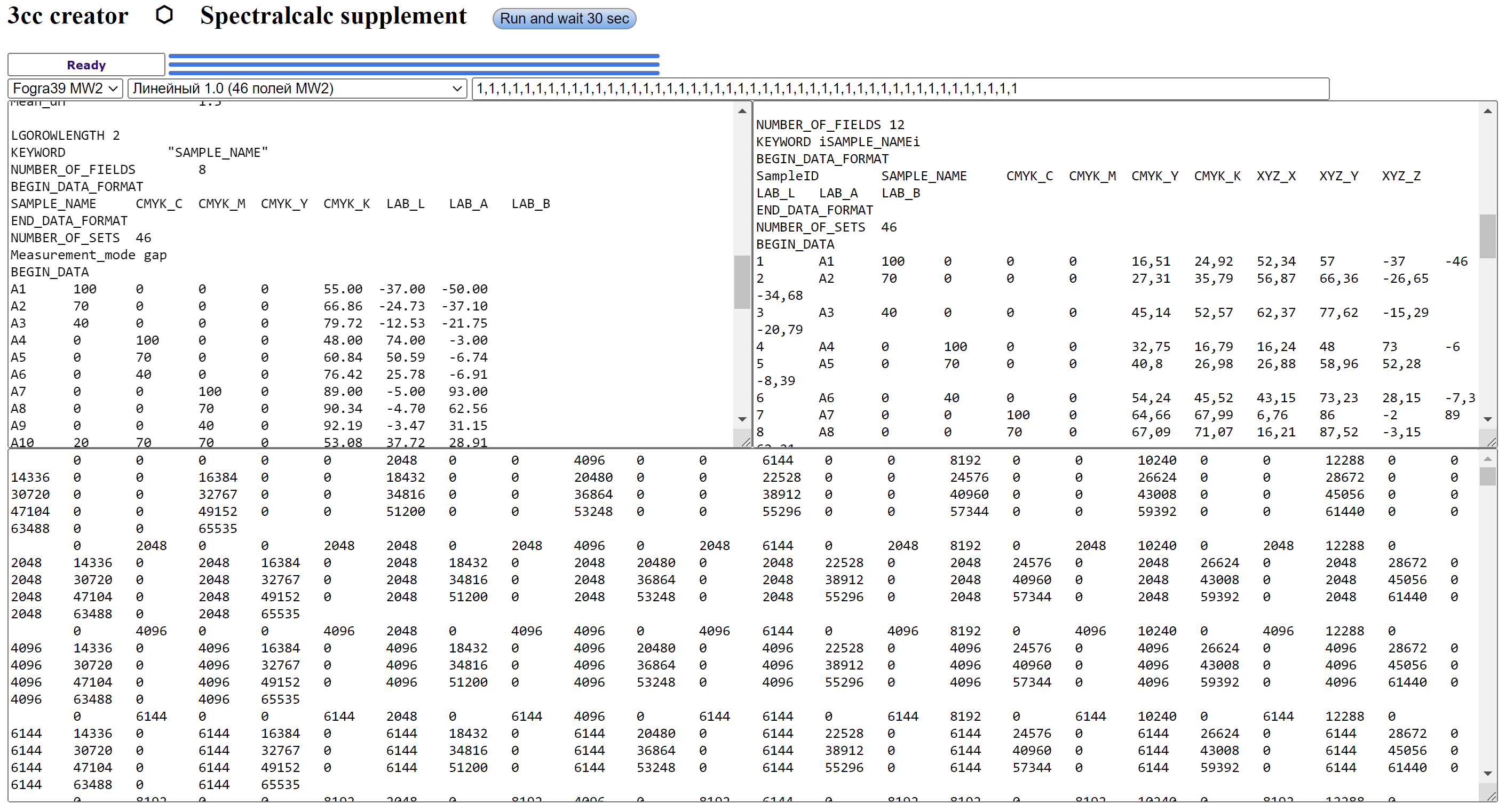The image size is (1506, 812).
Task: Click the bottom text area resize handle
Action: pos(1492,796)
